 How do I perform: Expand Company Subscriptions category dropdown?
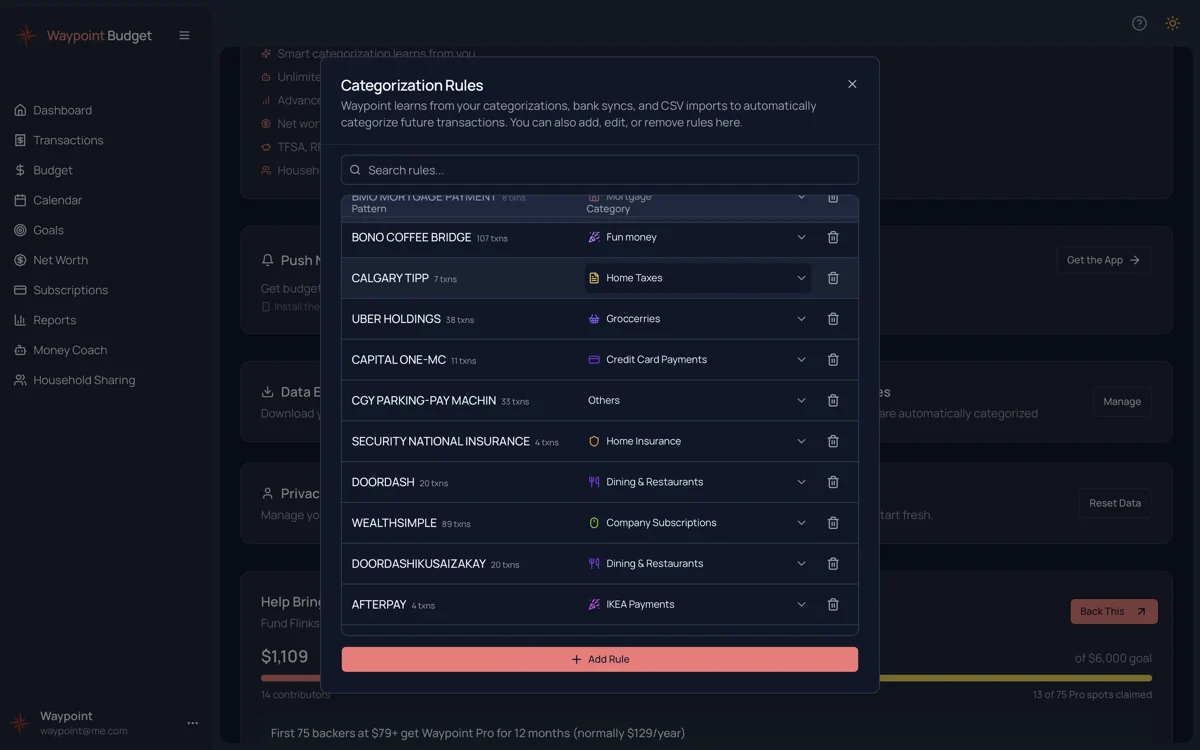[698, 523]
